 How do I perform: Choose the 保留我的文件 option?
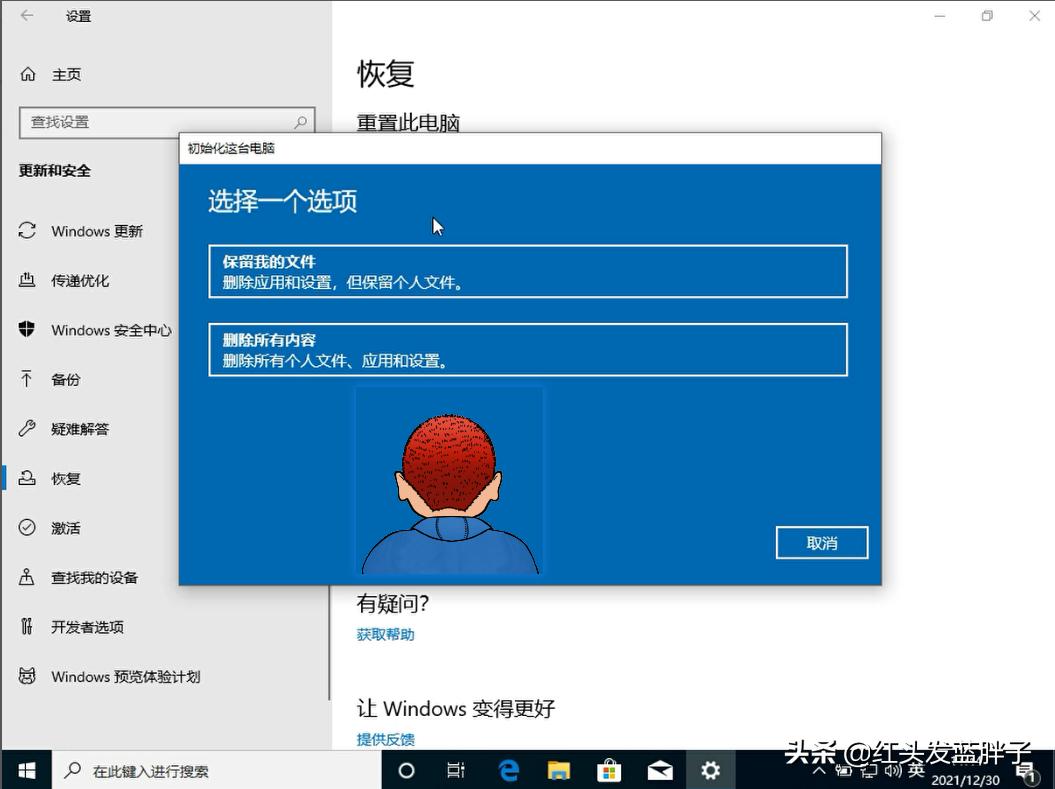point(528,271)
